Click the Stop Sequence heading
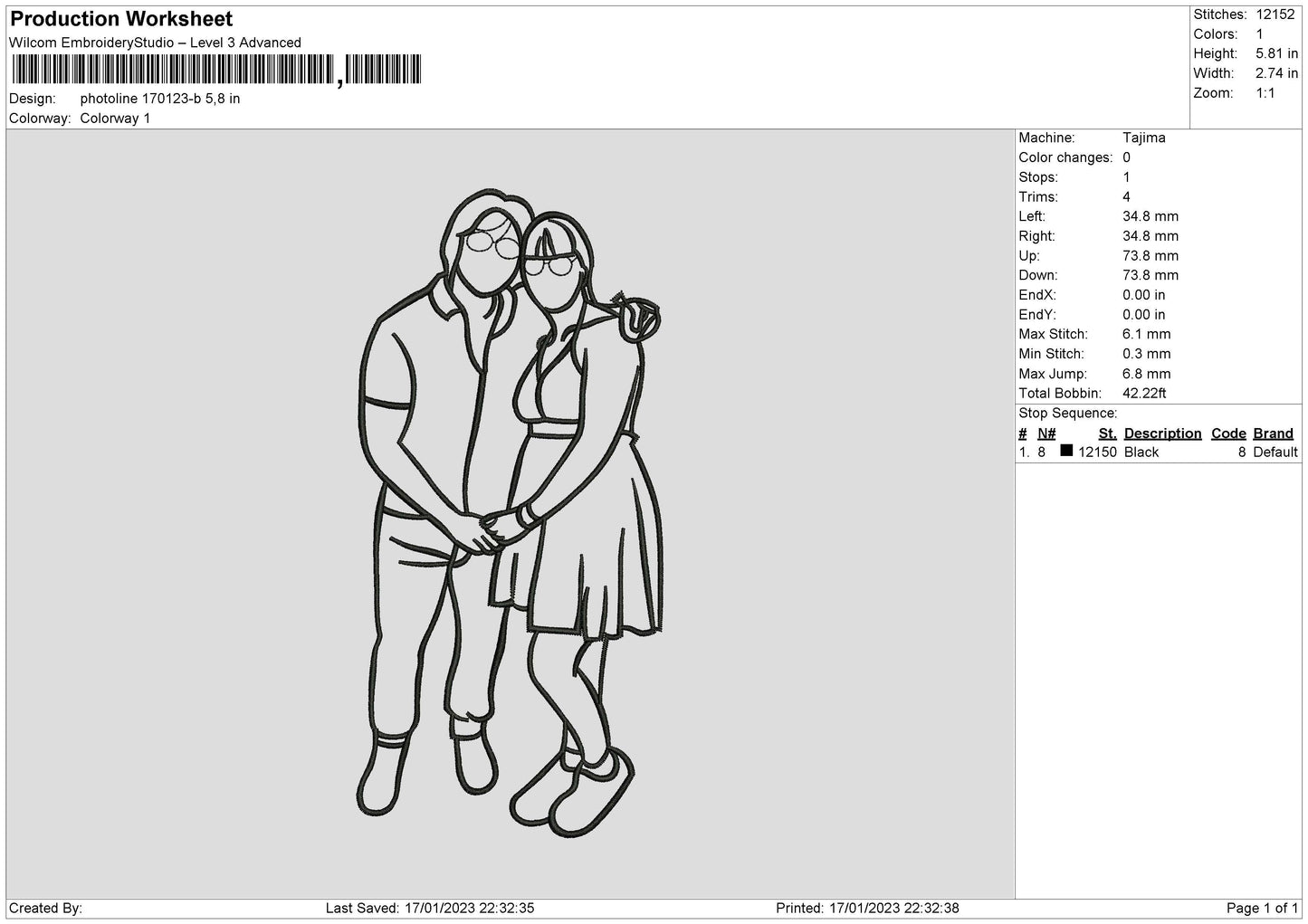 click(1068, 414)
